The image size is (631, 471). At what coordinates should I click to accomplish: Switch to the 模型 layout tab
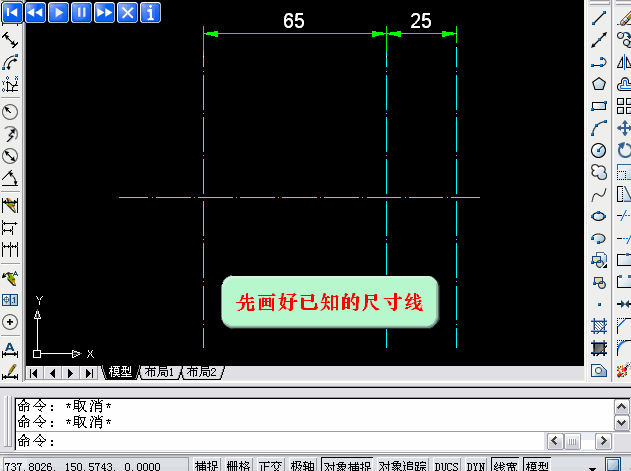pyautogui.click(x=120, y=372)
